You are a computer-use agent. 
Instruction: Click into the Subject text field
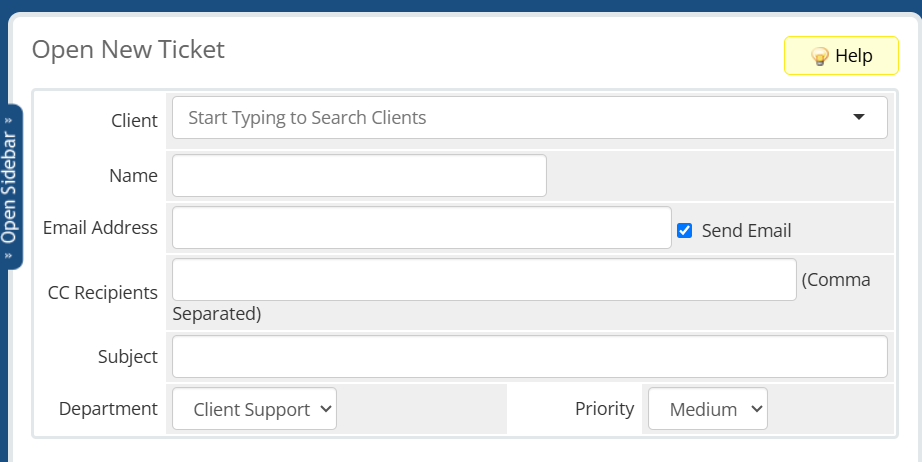pos(530,356)
